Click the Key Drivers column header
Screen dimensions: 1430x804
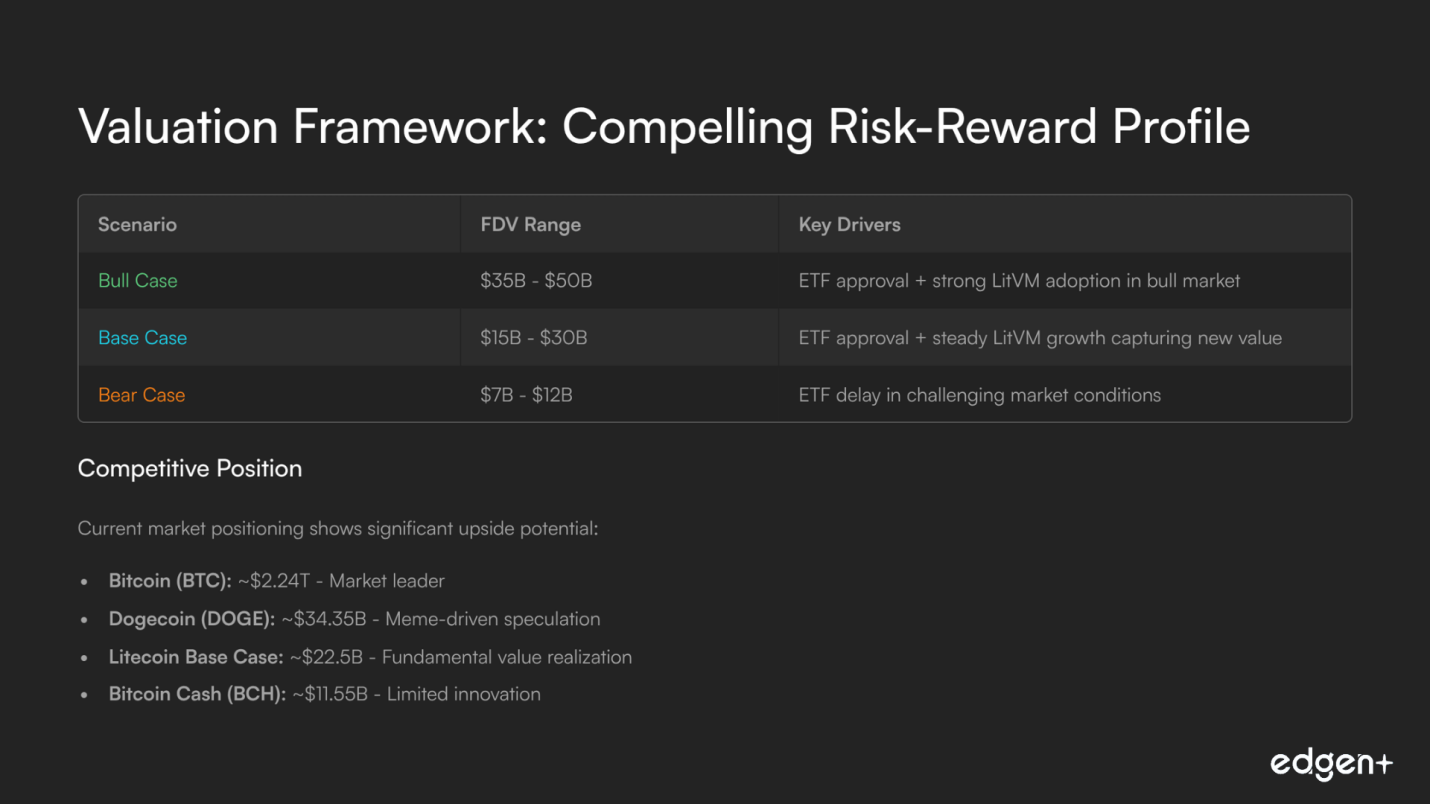849,224
